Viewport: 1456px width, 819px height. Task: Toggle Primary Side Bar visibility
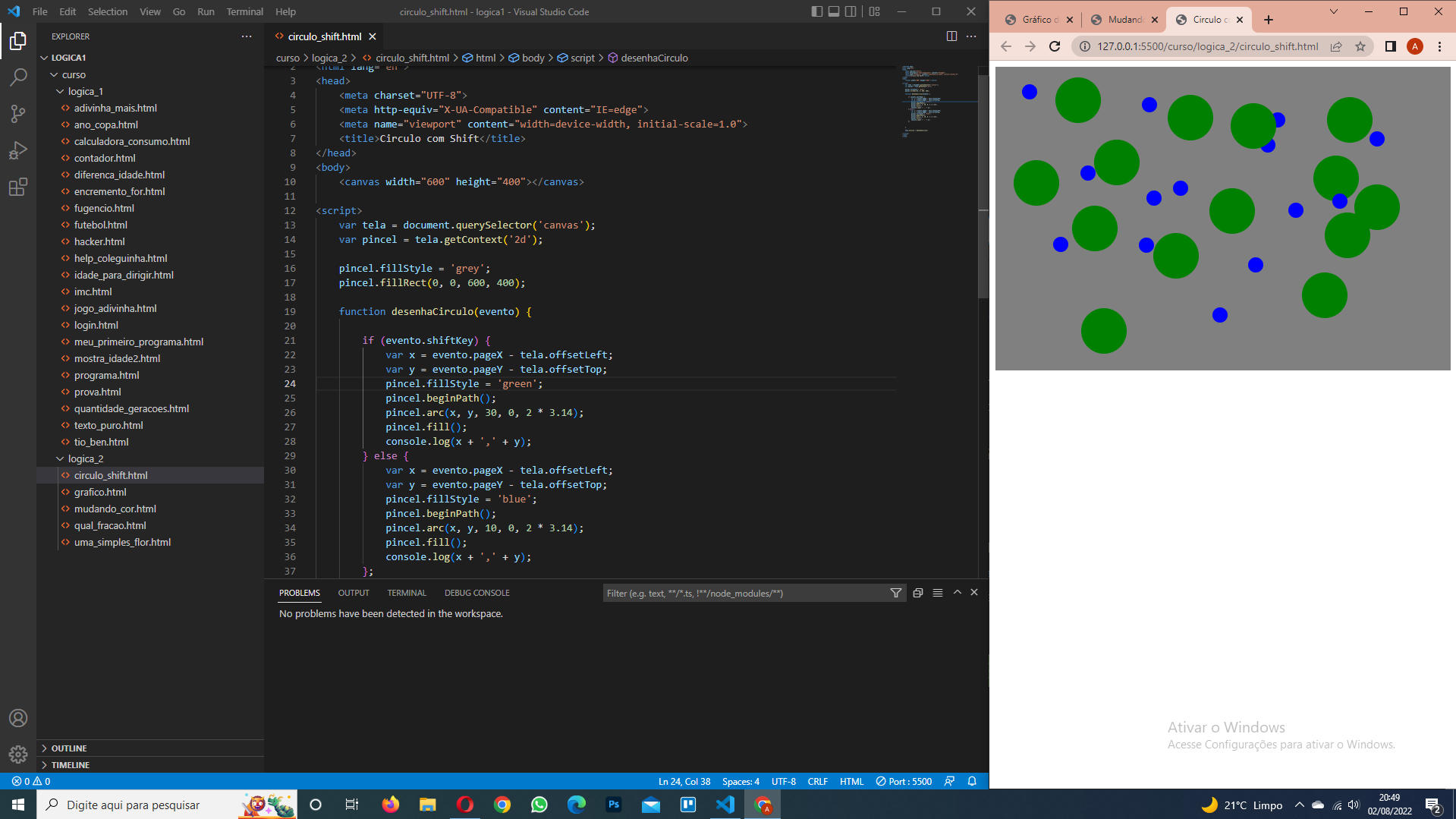pyautogui.click(x=817, y=11)
